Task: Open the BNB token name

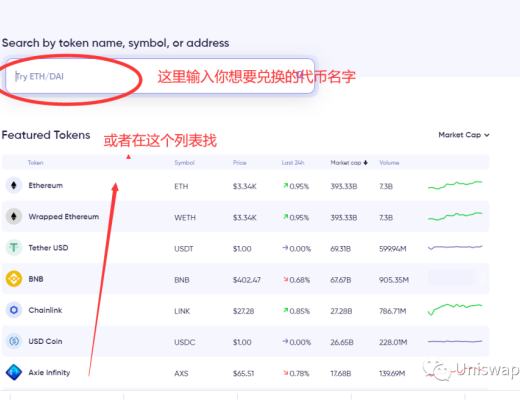Action: (x=36, y=279)
